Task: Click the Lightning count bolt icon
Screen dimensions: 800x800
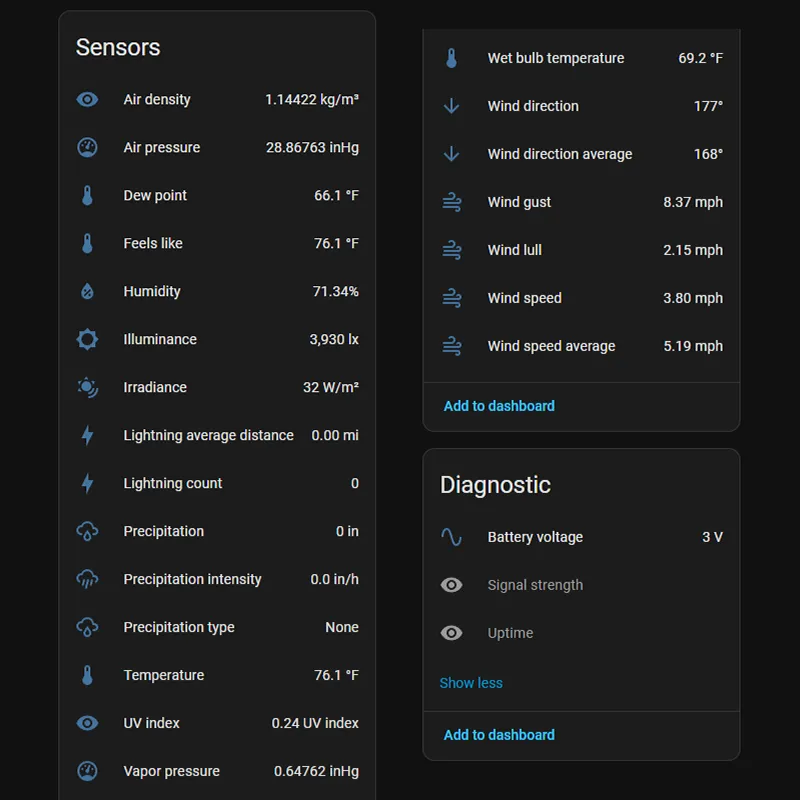Action: tap(88, 483)
